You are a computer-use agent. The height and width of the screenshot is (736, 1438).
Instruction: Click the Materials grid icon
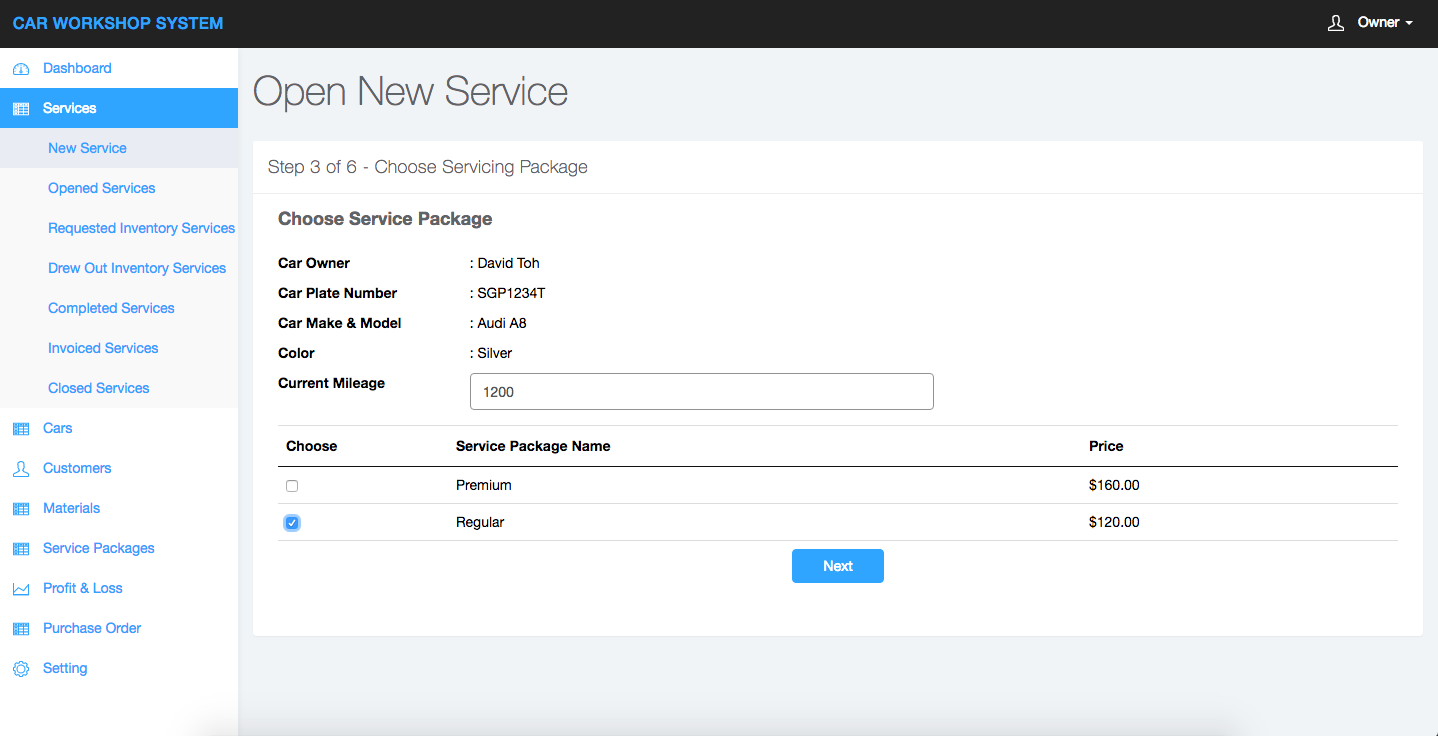click(x=21, y=509)
